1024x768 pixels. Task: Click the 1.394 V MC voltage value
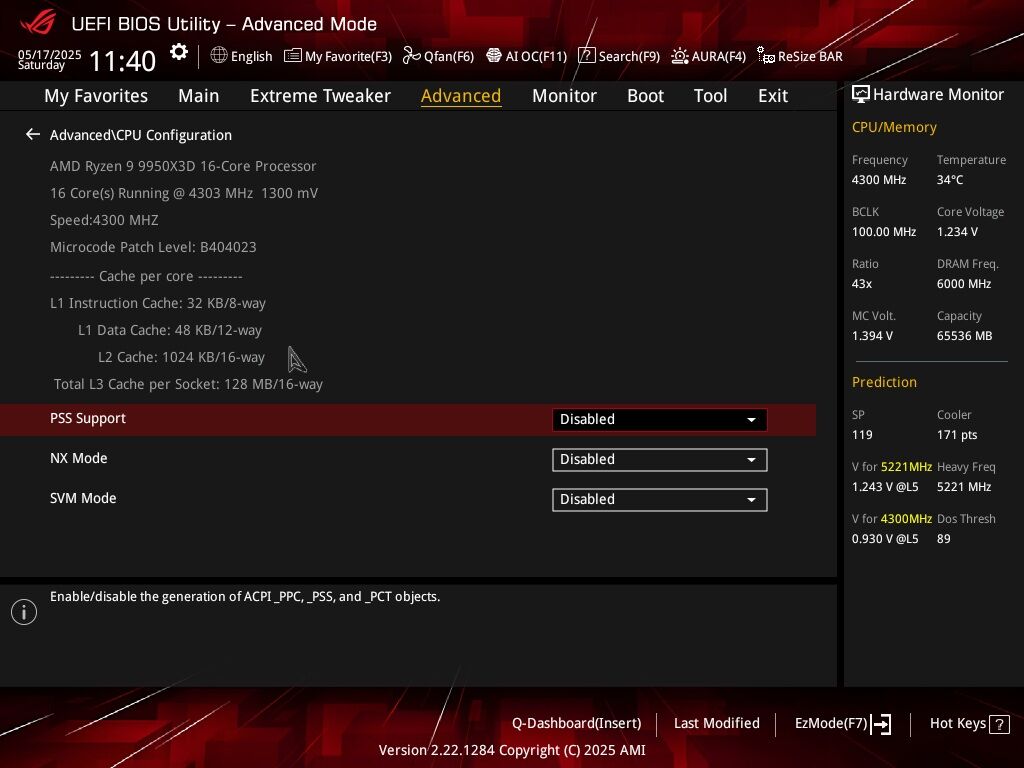[872, 336]
